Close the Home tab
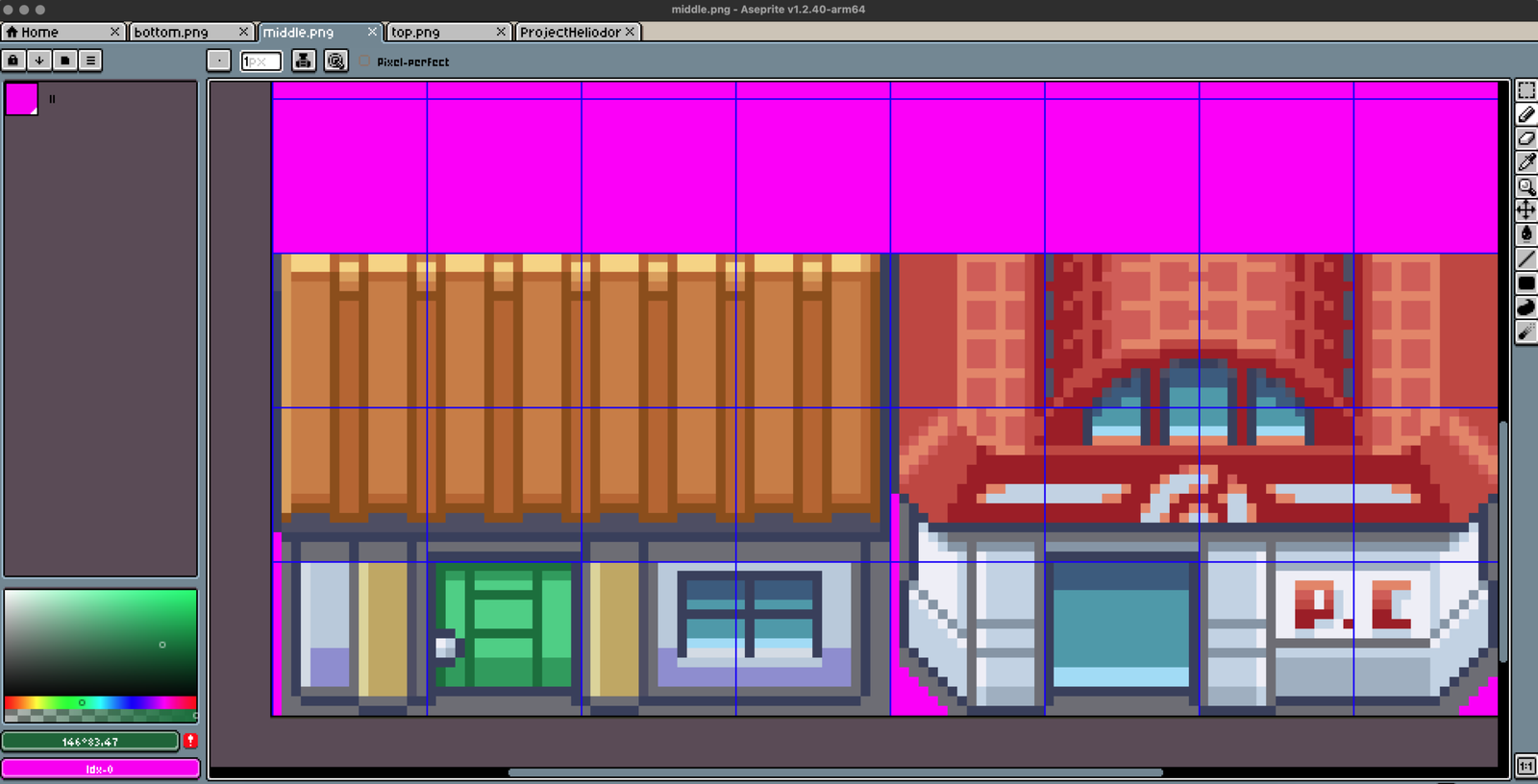This screenshot has height=784, width=1538. point(115,32)
